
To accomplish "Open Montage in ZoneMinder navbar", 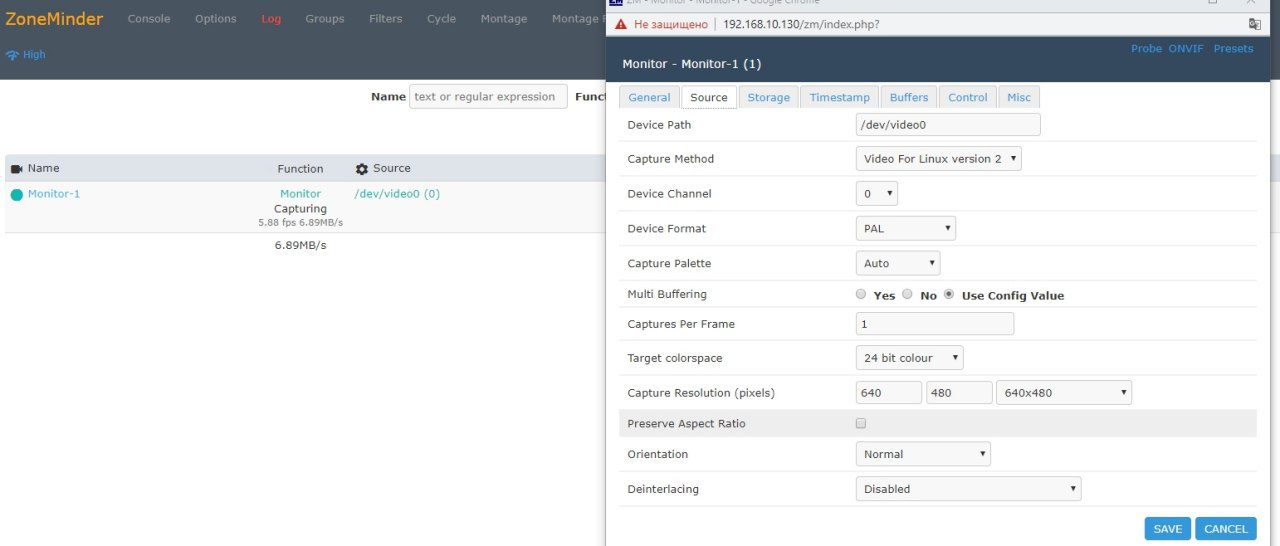I will tap(504, 19).
